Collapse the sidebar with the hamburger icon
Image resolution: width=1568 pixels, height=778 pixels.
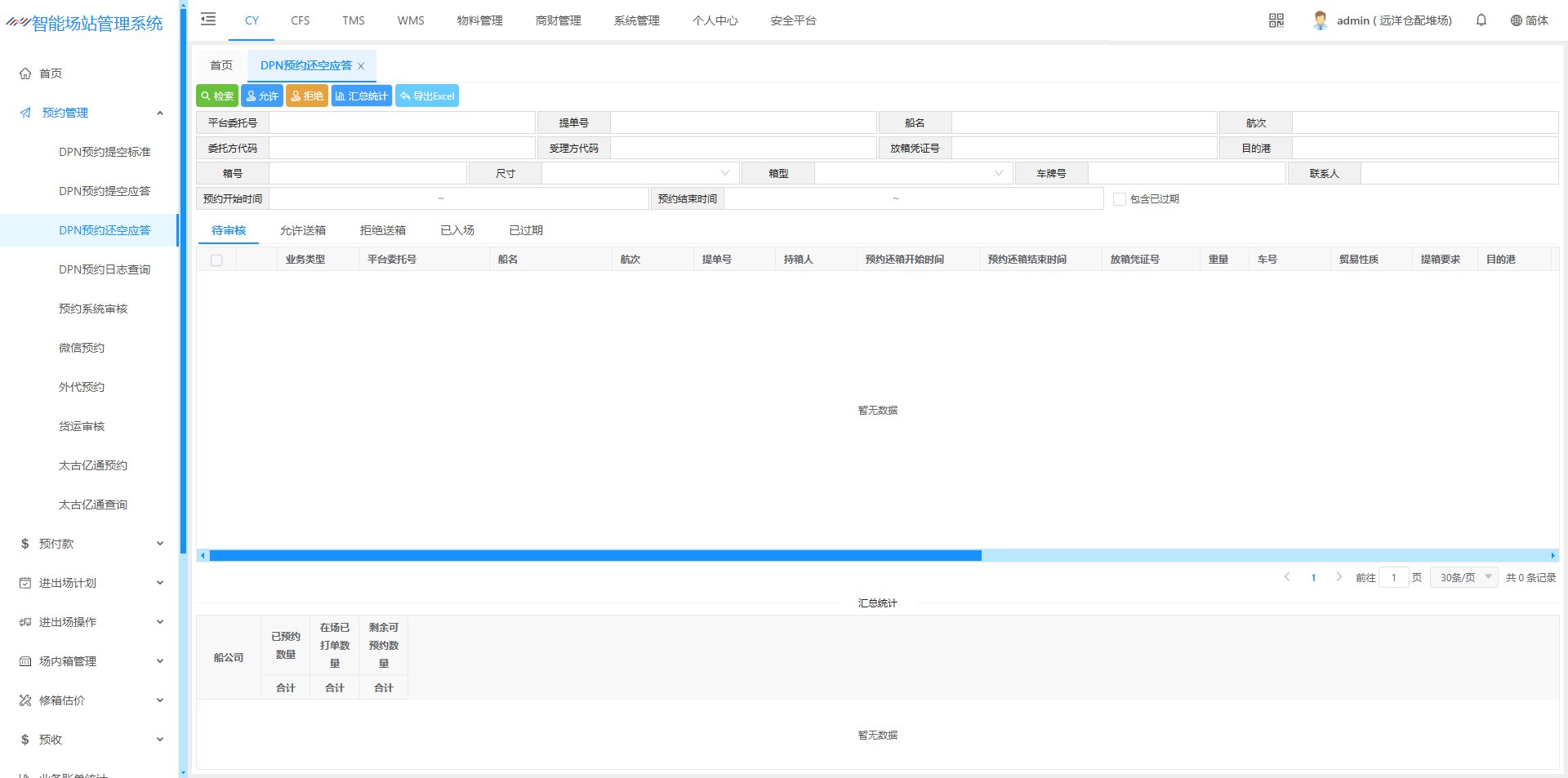pos(208,20)
